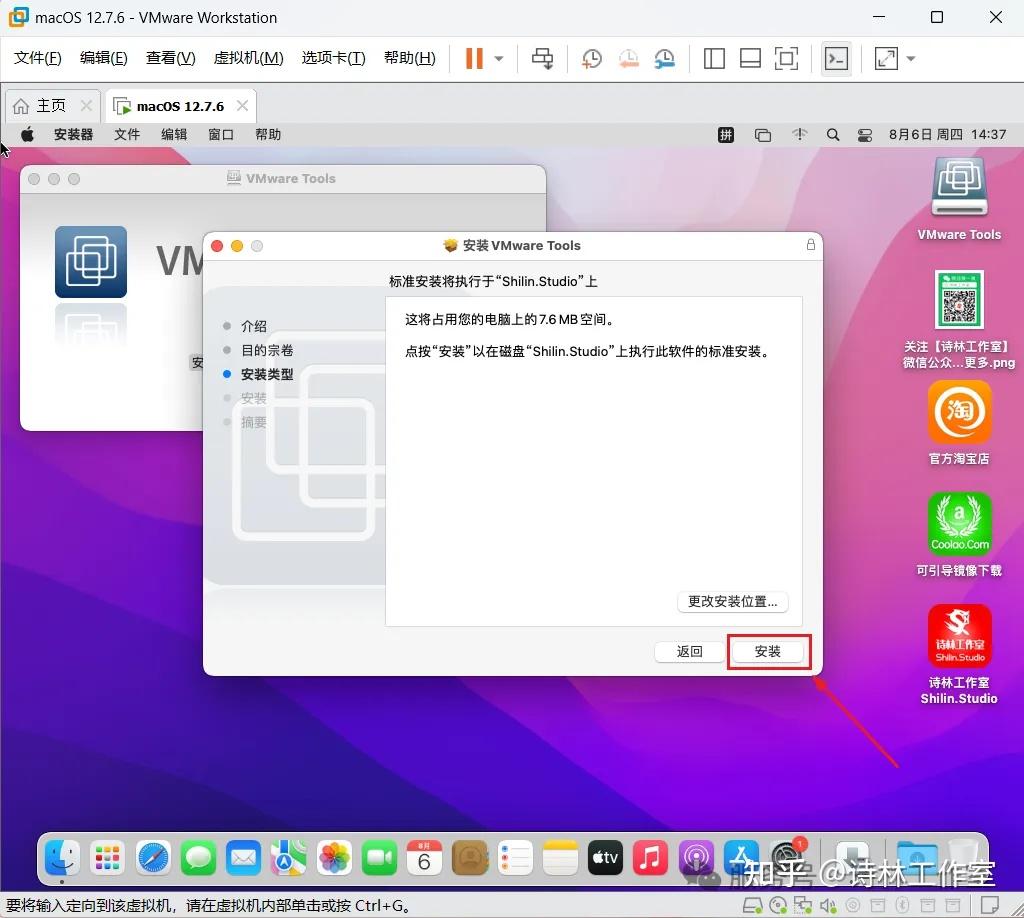
Task: Open FaceTime from the Dock
Action: click(379, 857)
